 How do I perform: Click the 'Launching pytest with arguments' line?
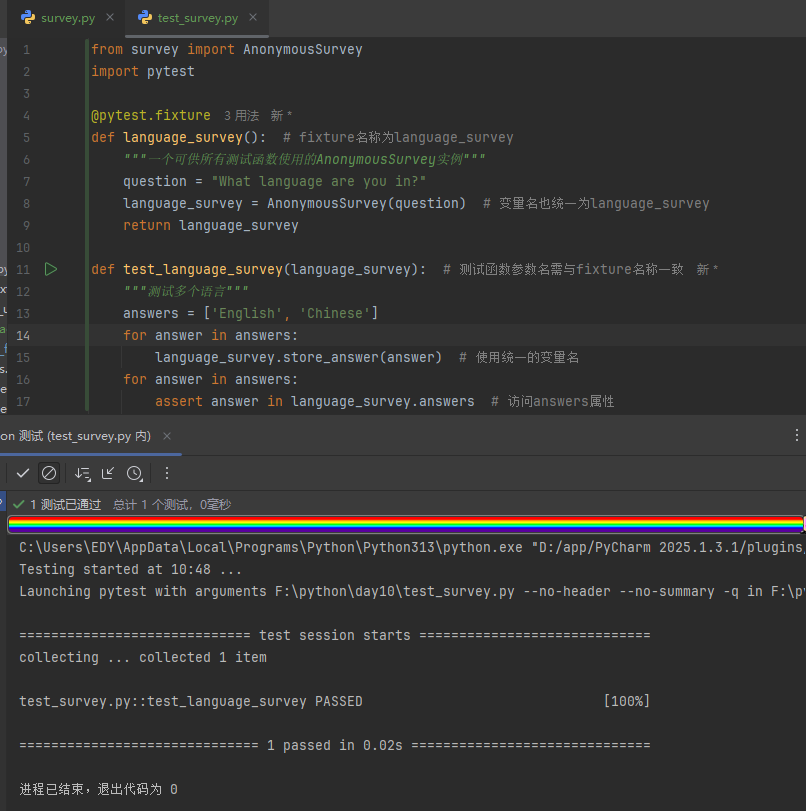click(411, 591)
